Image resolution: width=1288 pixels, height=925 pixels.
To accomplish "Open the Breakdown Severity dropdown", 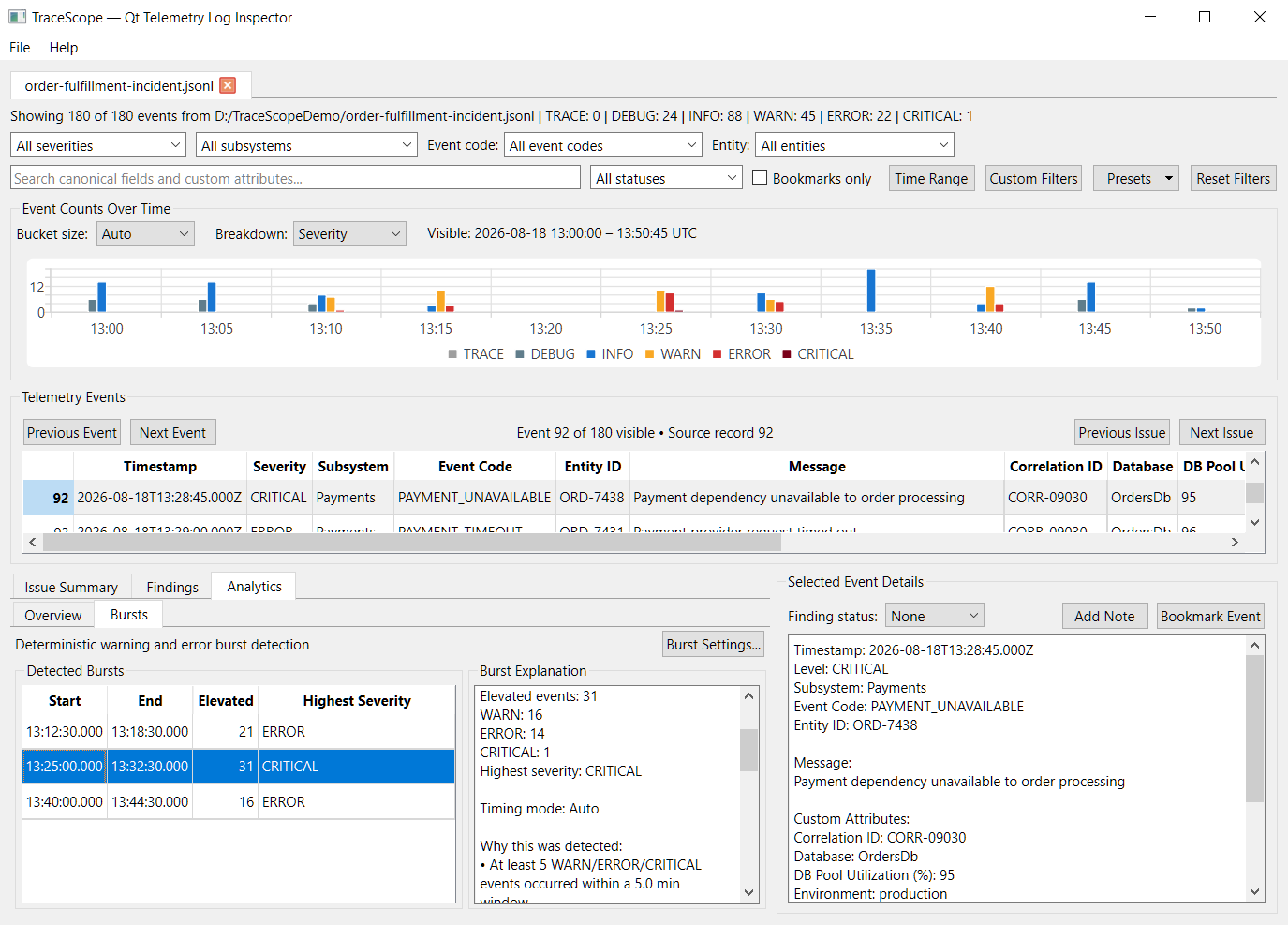I will coord(349,233).
